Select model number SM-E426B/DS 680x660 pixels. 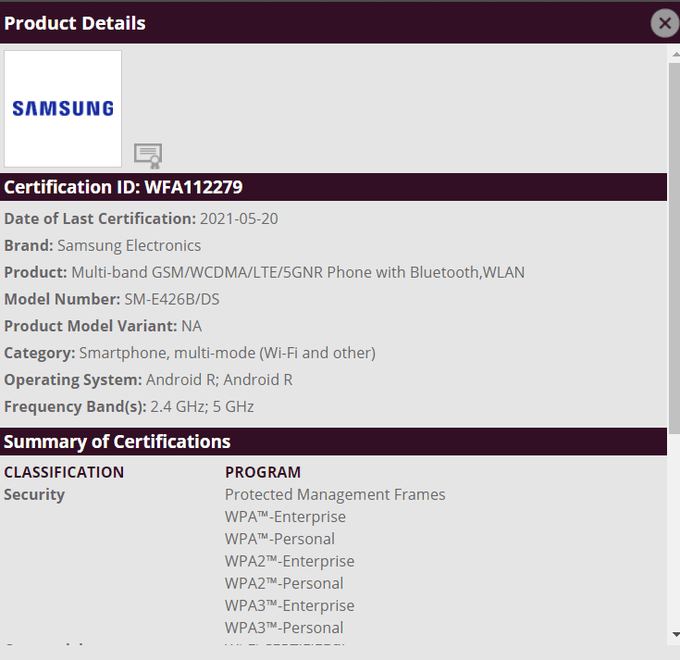click(x=172, y=300)
